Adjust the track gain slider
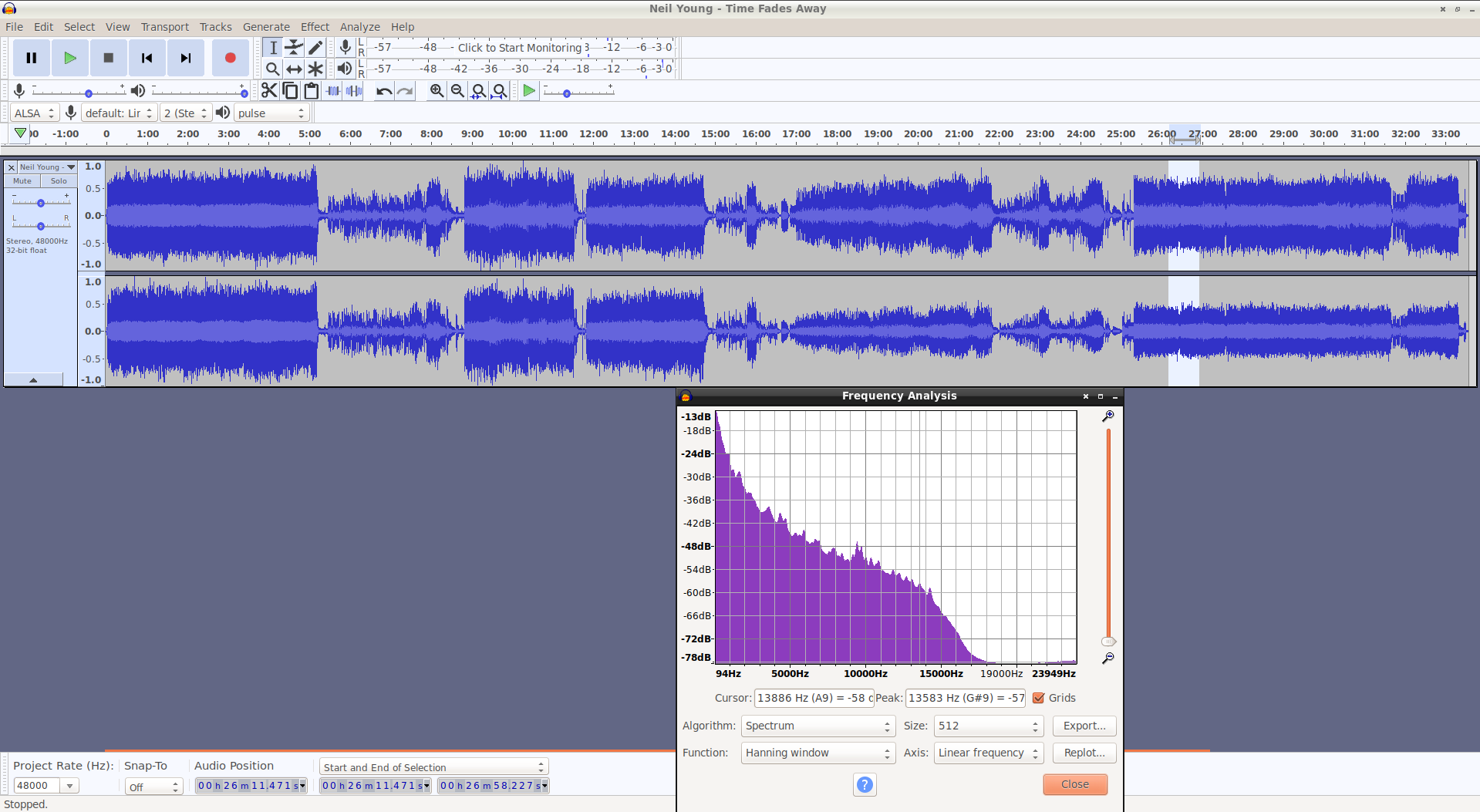Viewport: 1480px width, 812px height. click(x=41, y=202)
